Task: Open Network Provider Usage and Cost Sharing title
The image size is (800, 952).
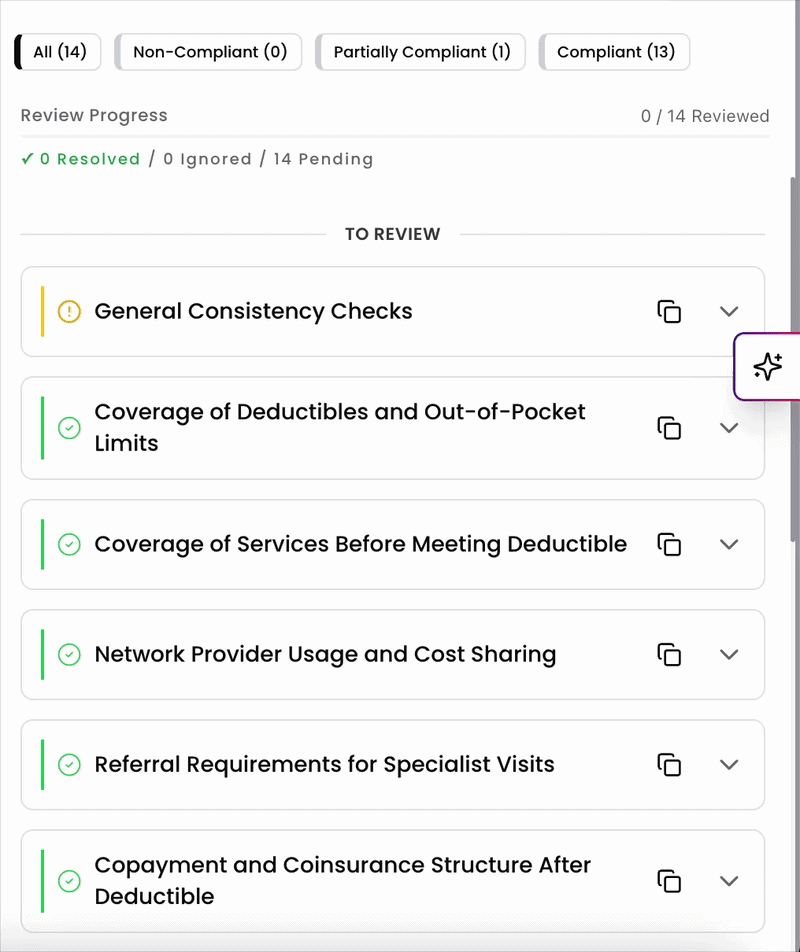Action: point(325,654)
